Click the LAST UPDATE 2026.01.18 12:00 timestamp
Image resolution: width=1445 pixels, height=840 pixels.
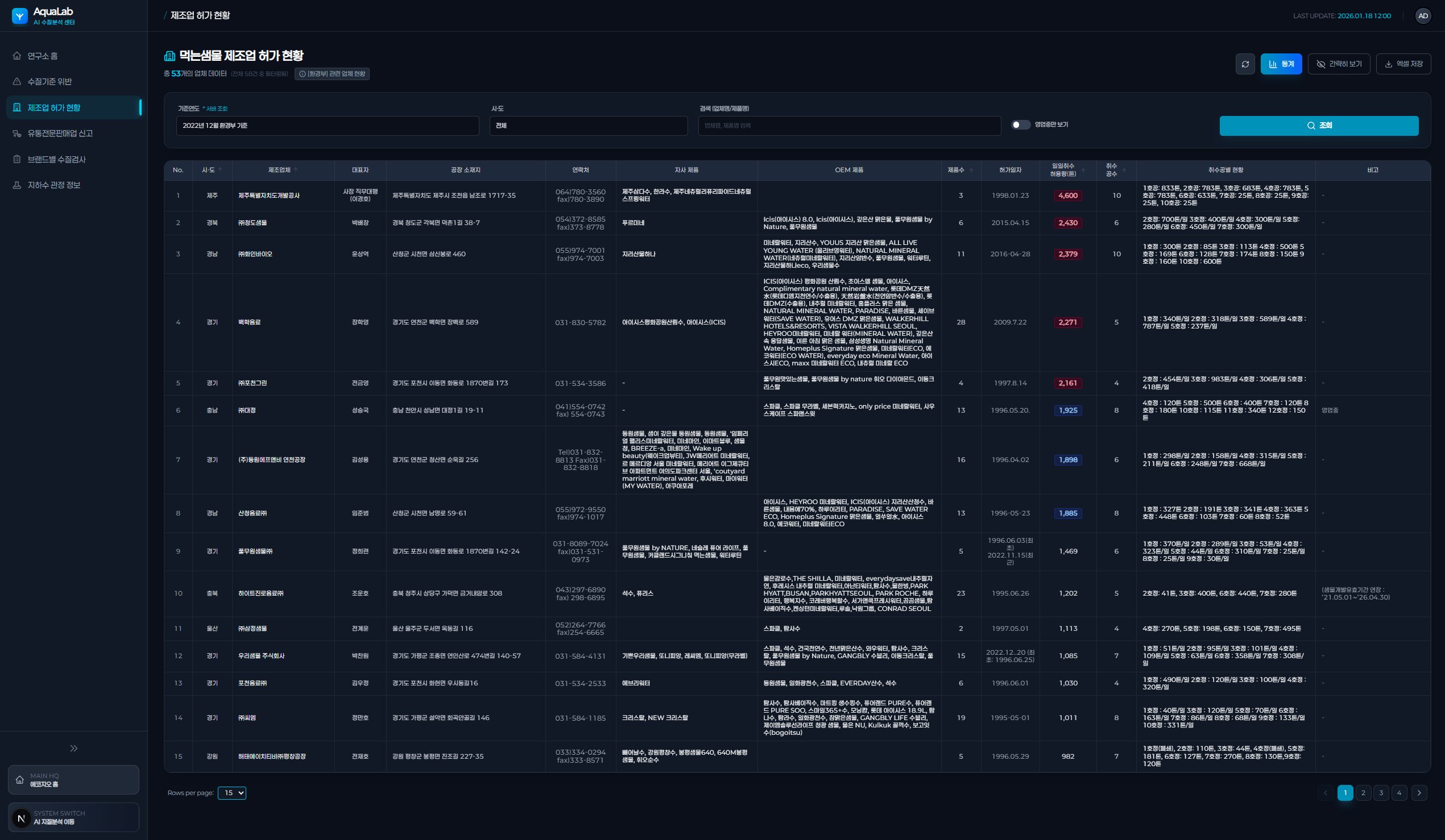1342,16
